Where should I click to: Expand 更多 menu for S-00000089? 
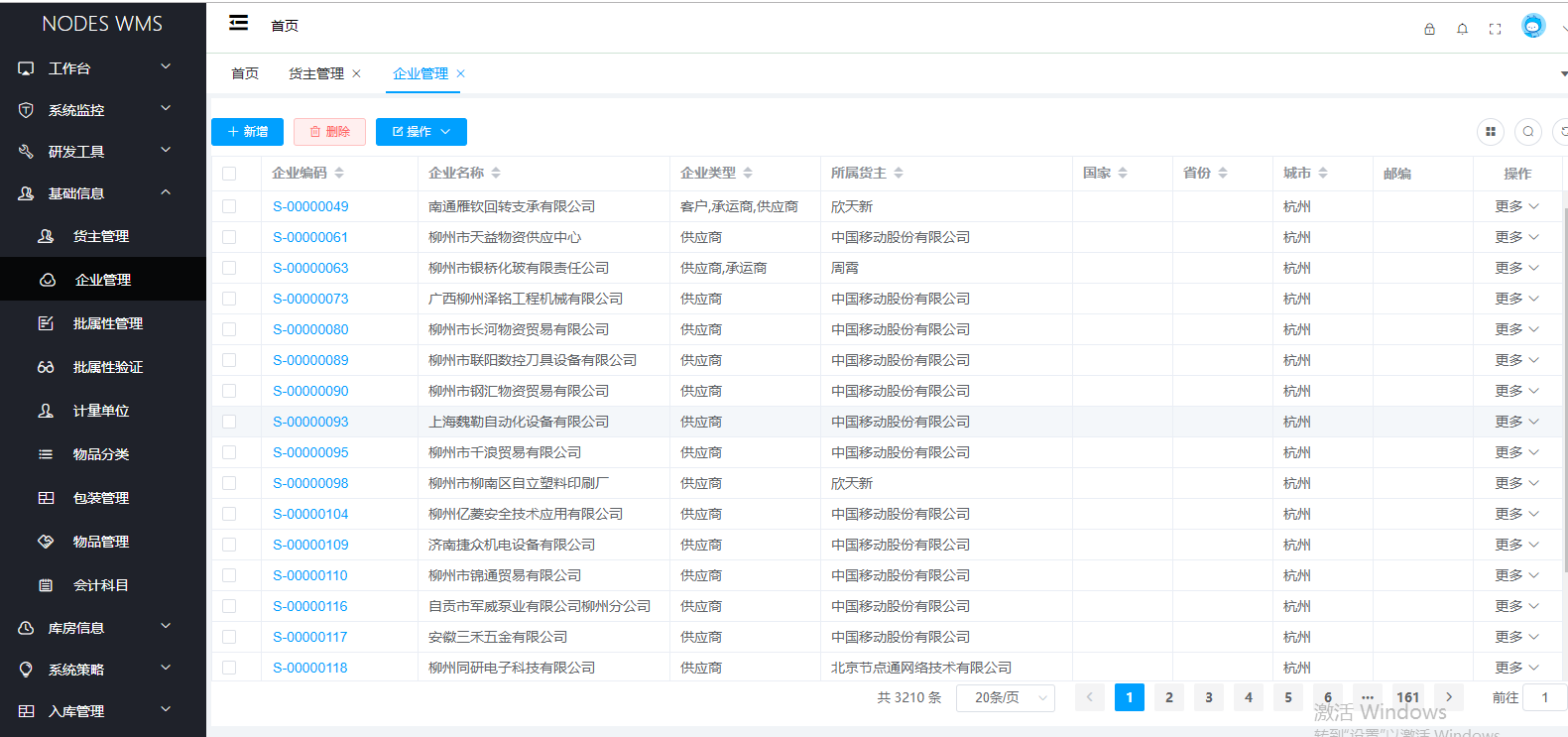(1517, 360)
